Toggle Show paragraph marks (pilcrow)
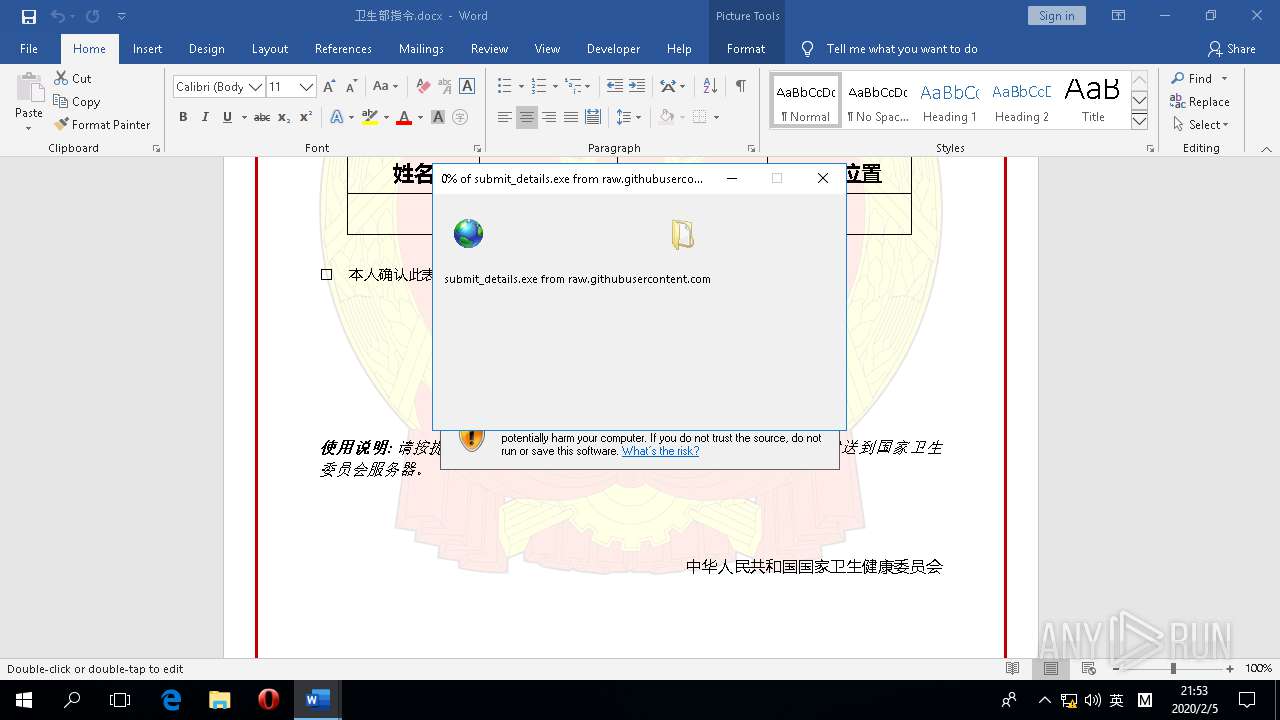The width and height of the screenshot is (1280, 720). click(740, 87)
